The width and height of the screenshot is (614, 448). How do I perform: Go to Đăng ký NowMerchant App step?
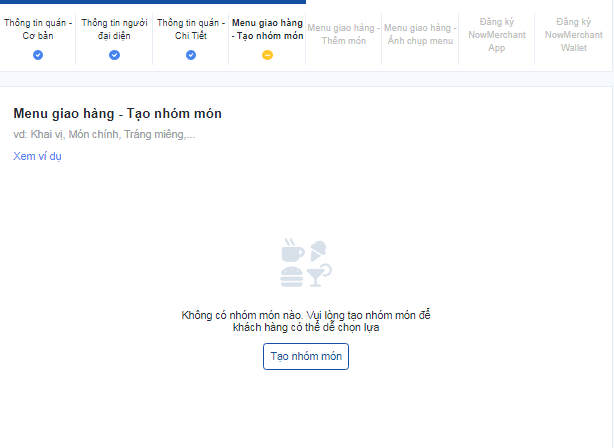(497, 35)
